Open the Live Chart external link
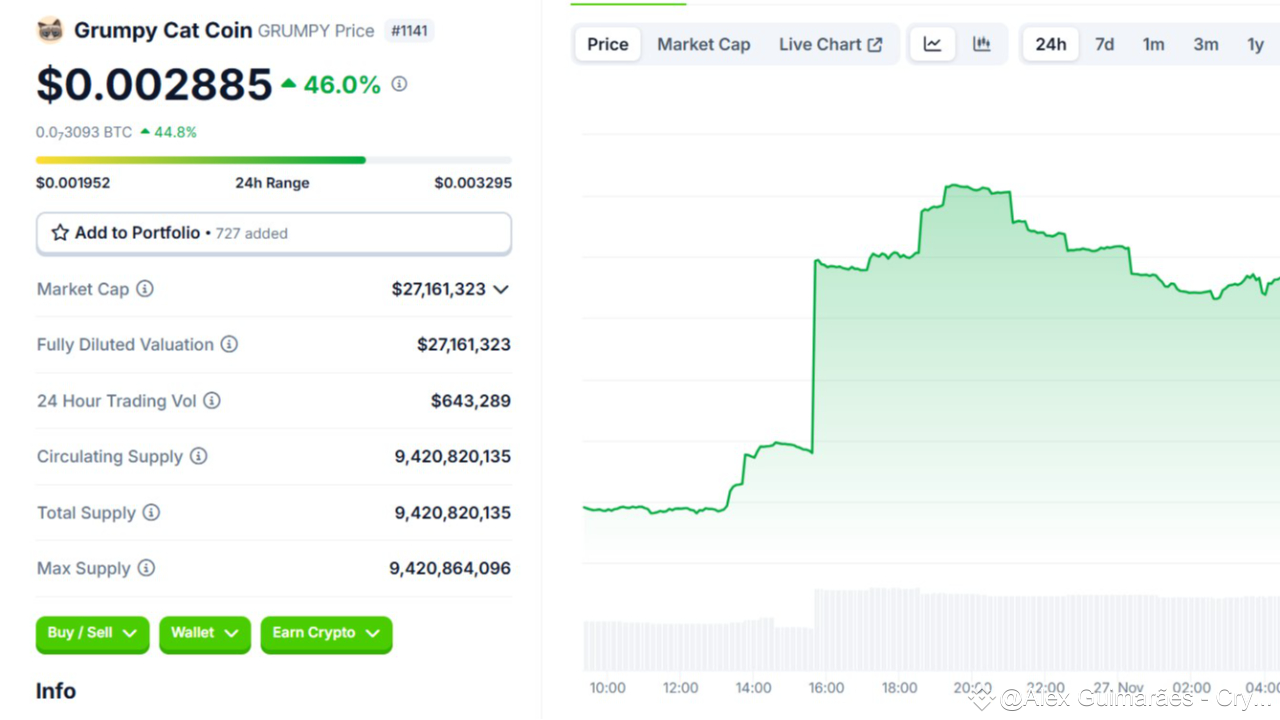Image resolution: width=1280 pixels, height=720 pixels. pyautogui.click(x=831, y=44)
